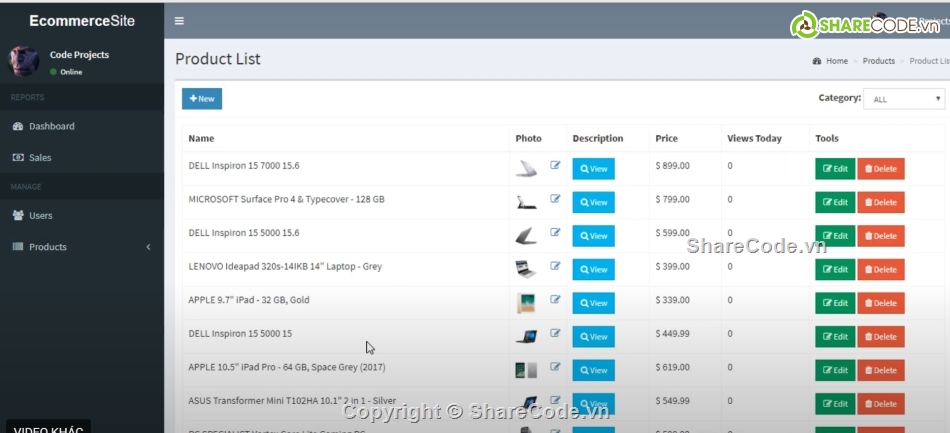Delete the DELL Inspiron 15 5000 15.6 product

881,236
